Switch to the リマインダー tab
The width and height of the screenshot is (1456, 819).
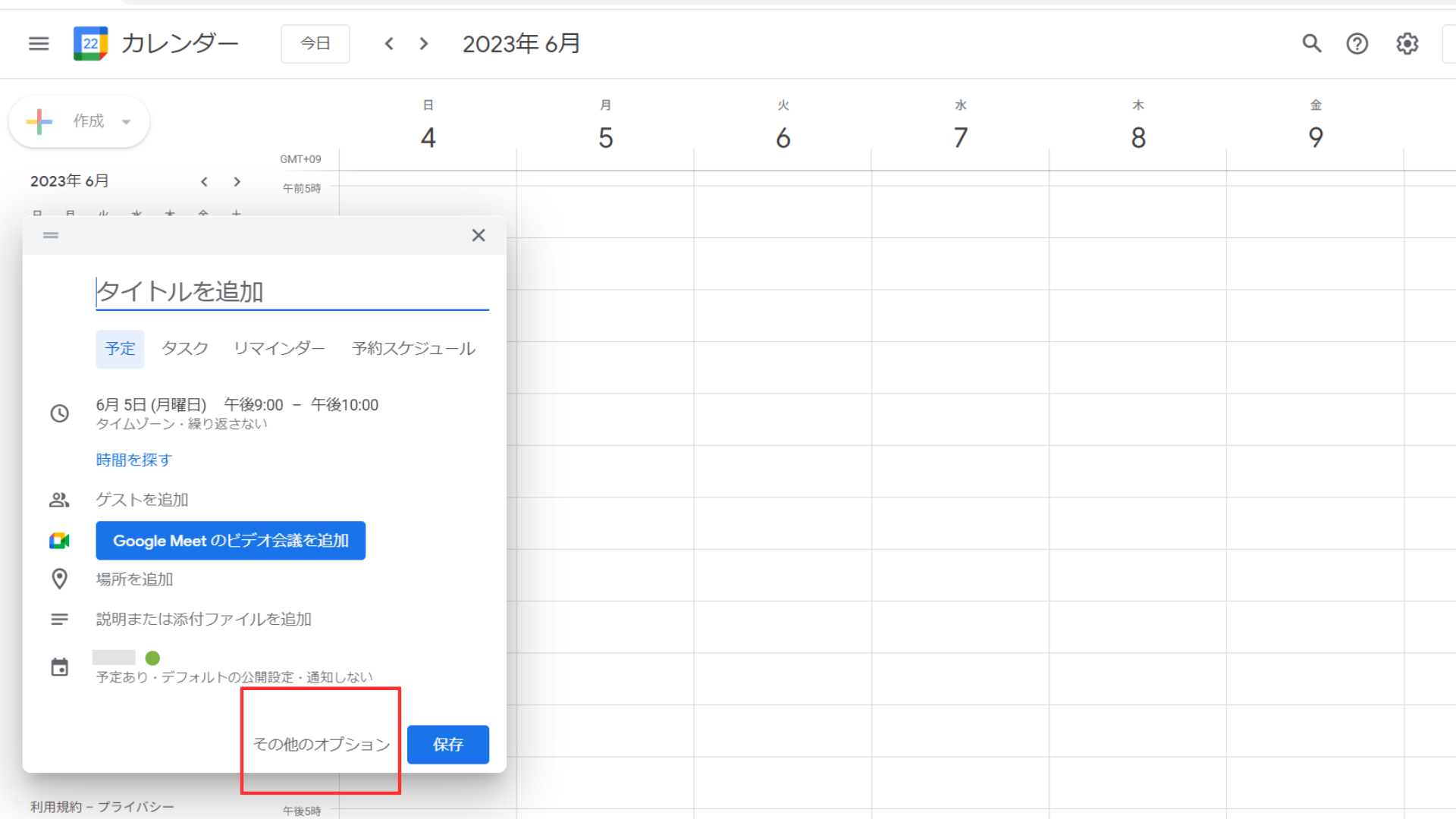279,349
